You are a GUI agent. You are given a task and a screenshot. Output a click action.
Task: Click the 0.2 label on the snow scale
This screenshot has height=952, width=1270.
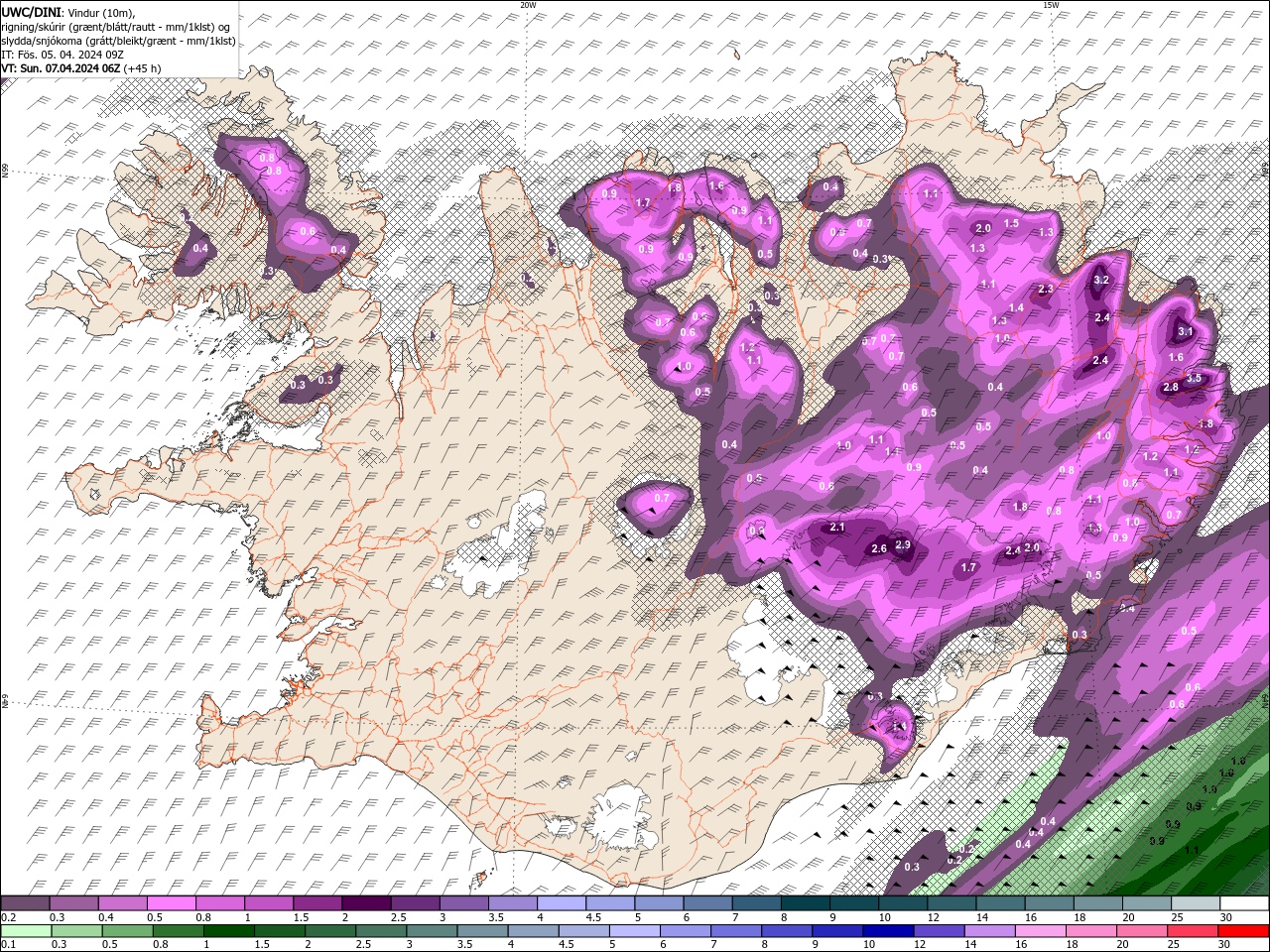tap(7, 917)
